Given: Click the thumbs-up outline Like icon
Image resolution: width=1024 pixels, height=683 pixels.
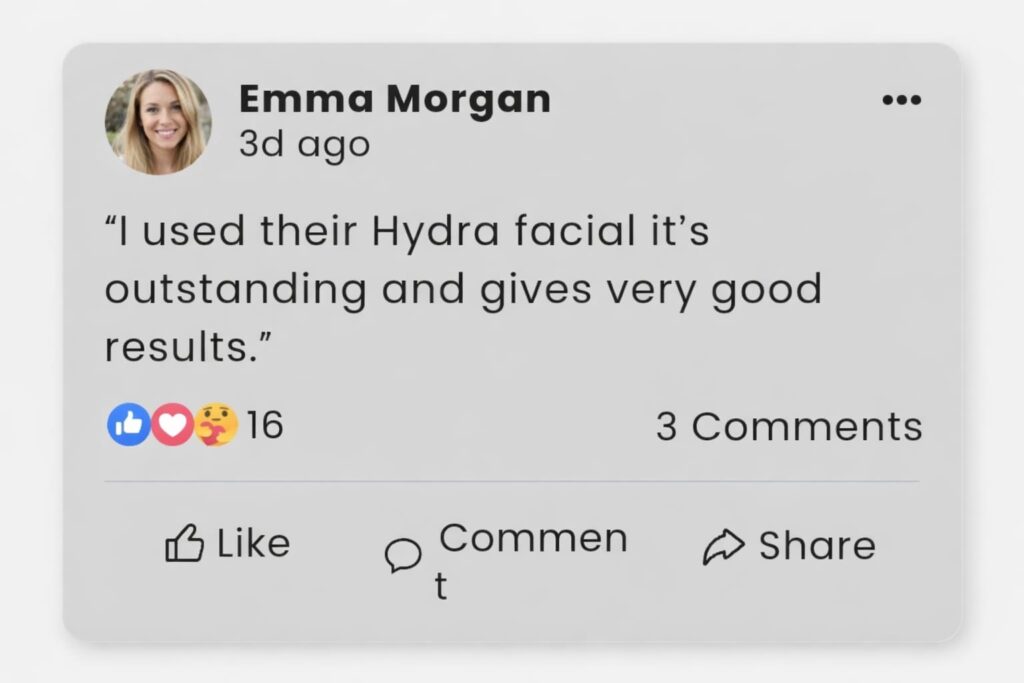Looking at the screenshot, I should pos(184,545).
